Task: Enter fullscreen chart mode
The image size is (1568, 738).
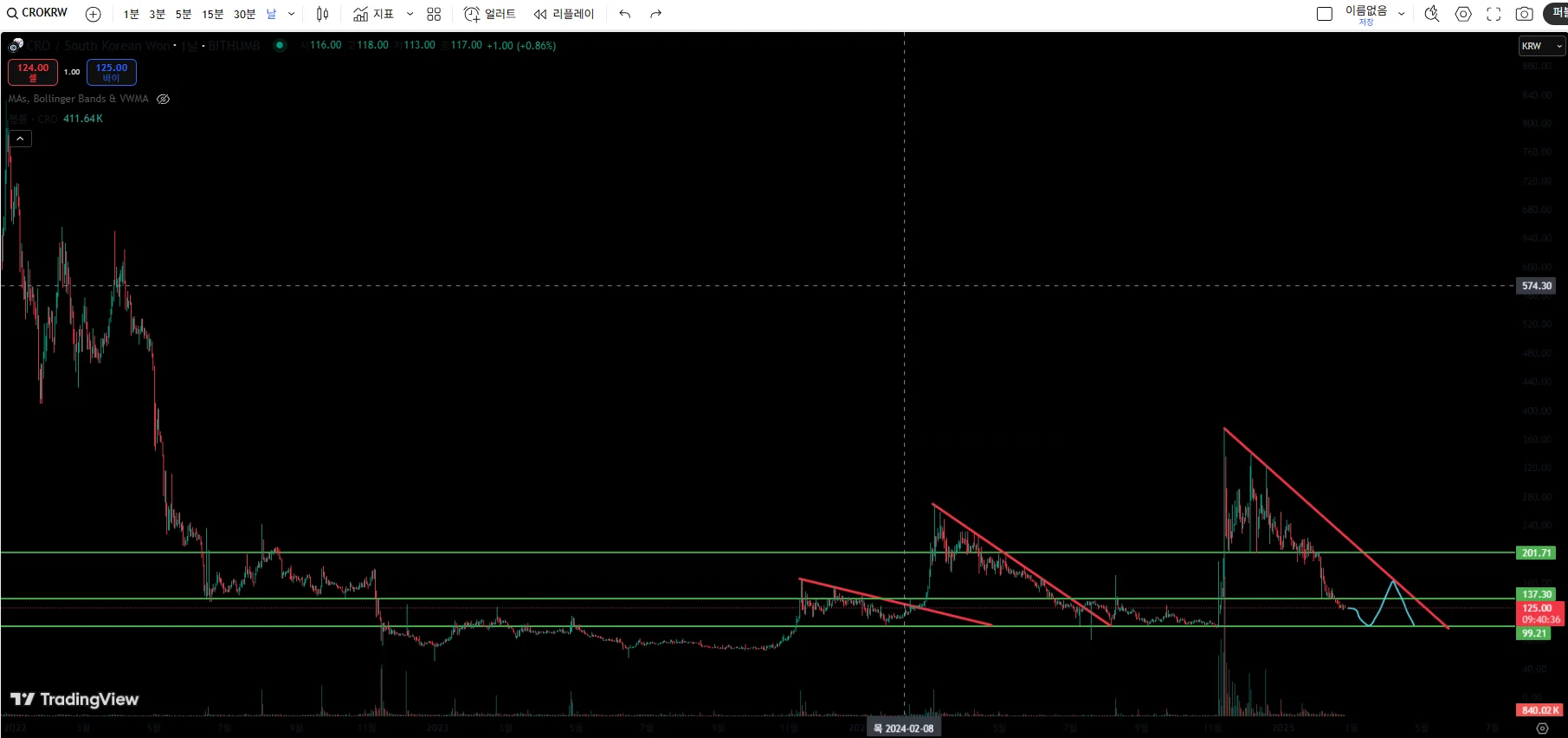Action: tap(1494, 14)
